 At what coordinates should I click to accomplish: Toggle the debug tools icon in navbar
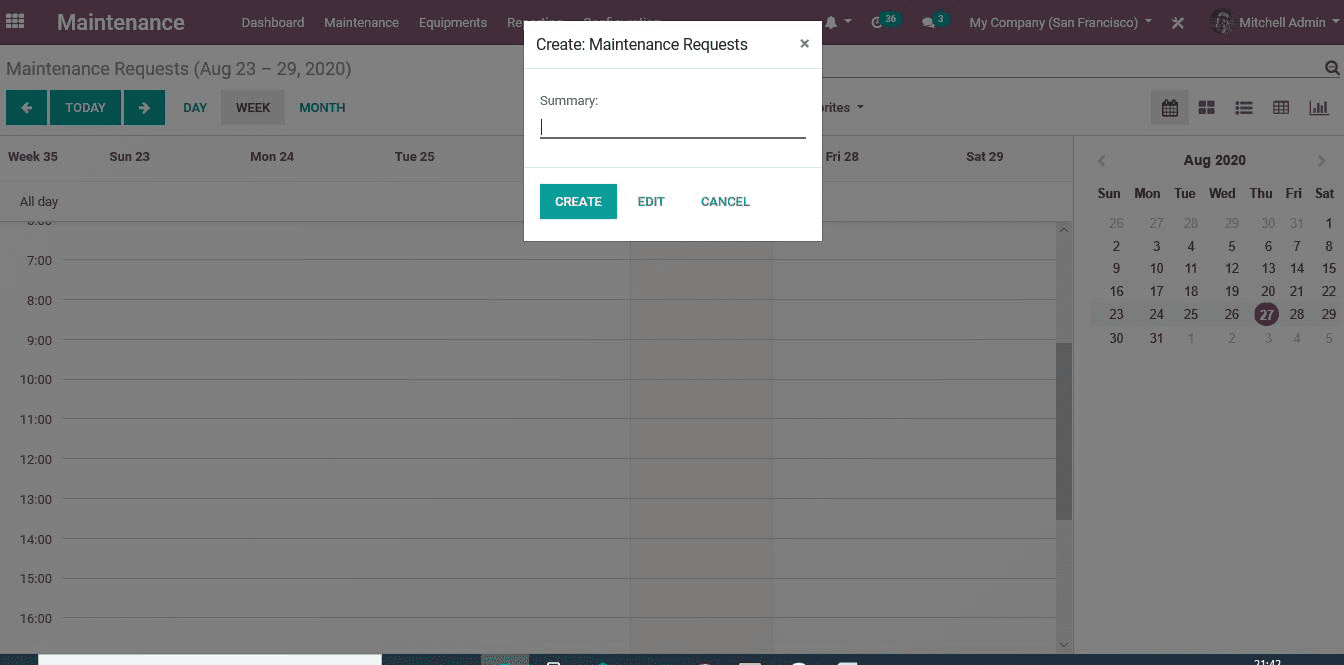[1178, 22]
